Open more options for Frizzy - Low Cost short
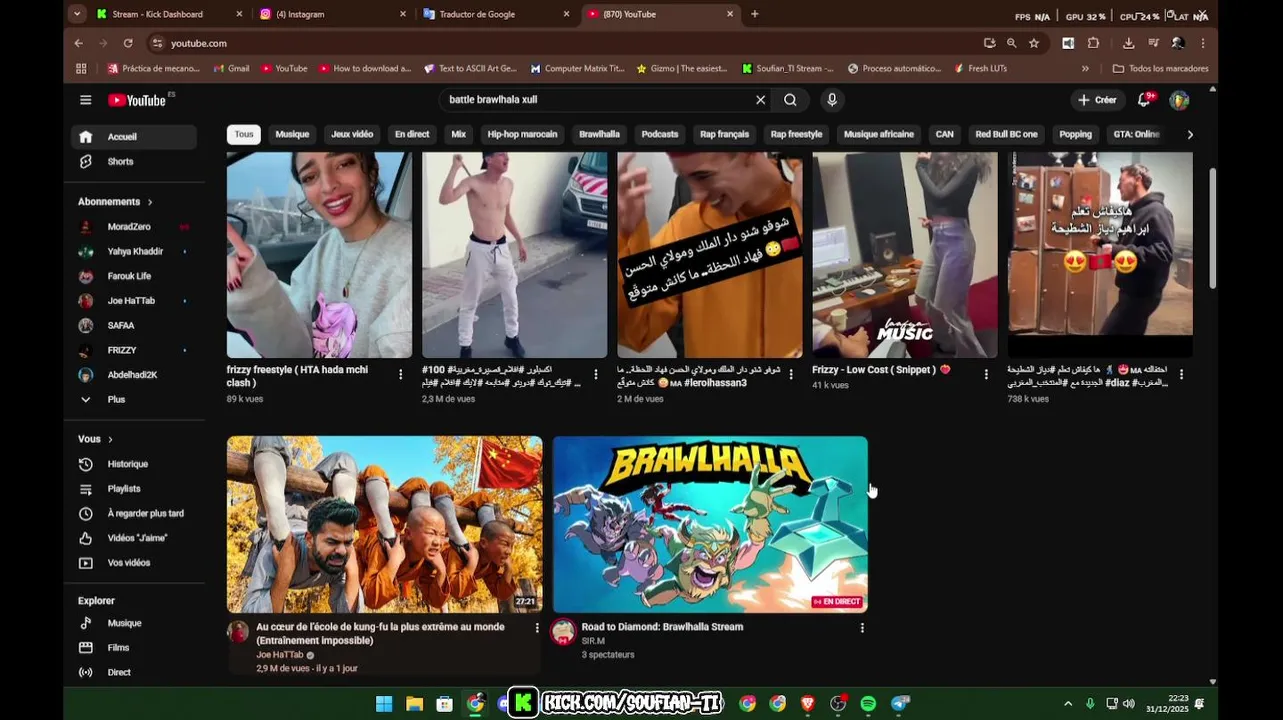Screen dimensions: 1283x720 point(986,374)
